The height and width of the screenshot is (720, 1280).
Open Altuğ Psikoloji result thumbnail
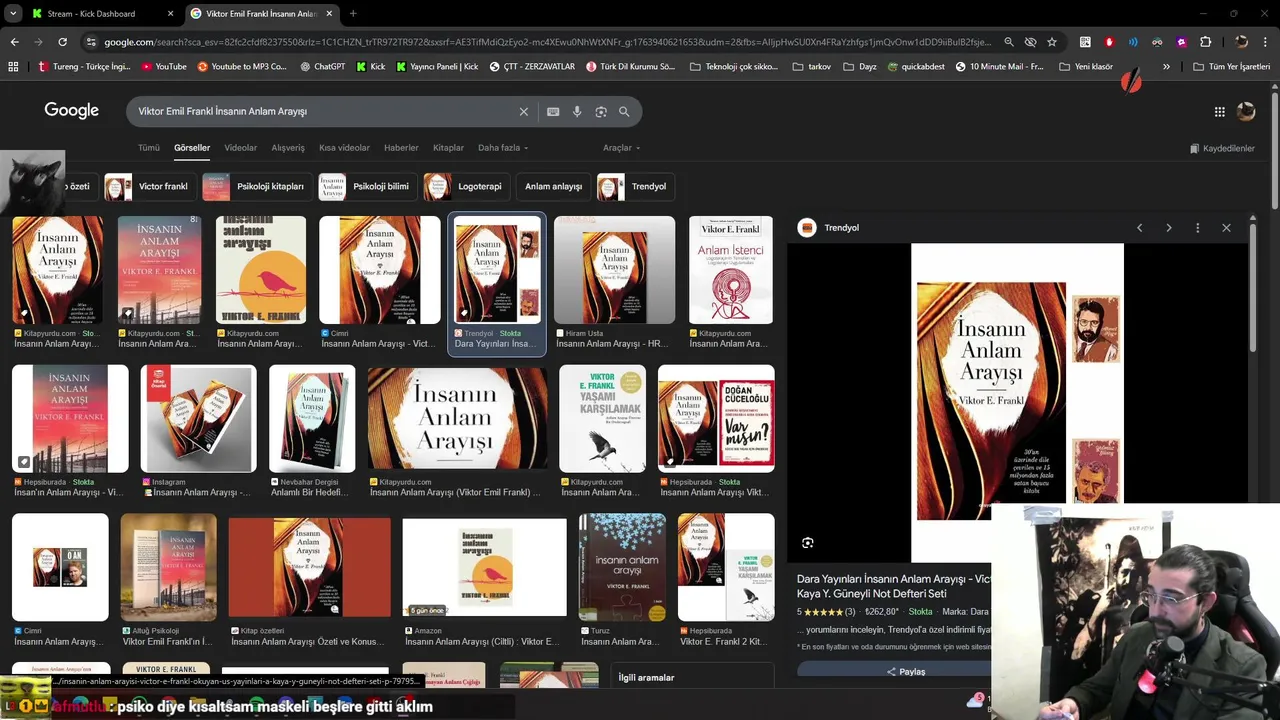(168, 567)
